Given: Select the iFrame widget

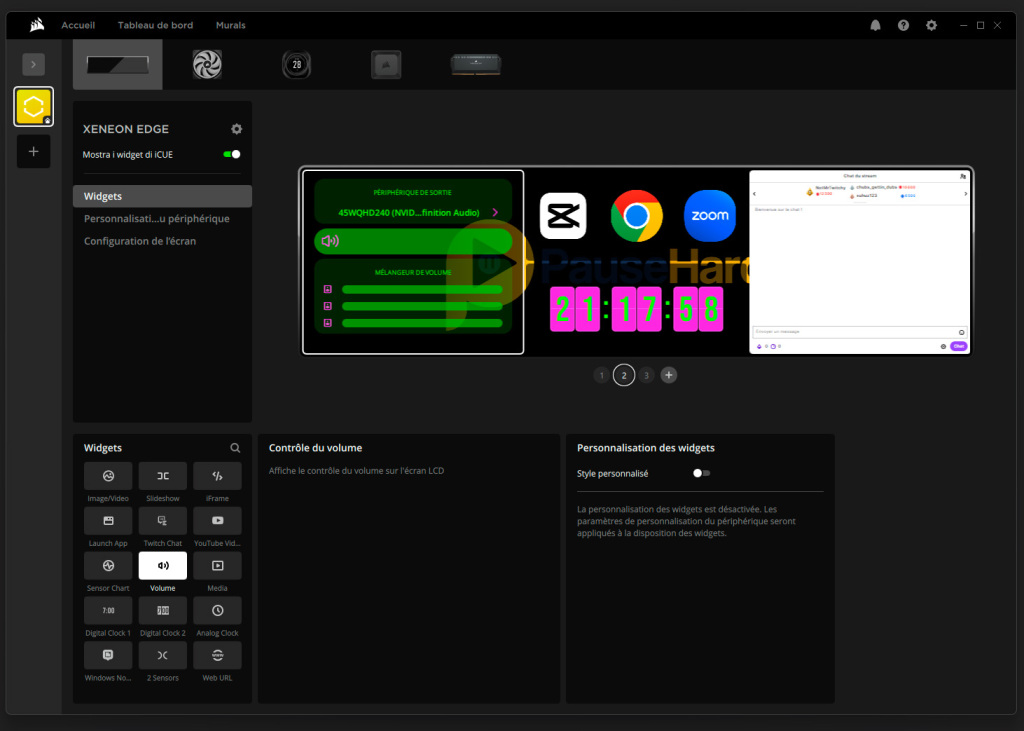Looking at the screenshot, I should point(217,476).
